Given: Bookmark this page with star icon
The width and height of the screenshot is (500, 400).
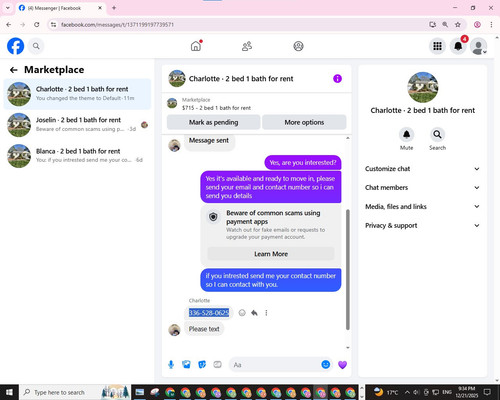Looking at the screenshot, I should 458,24.
